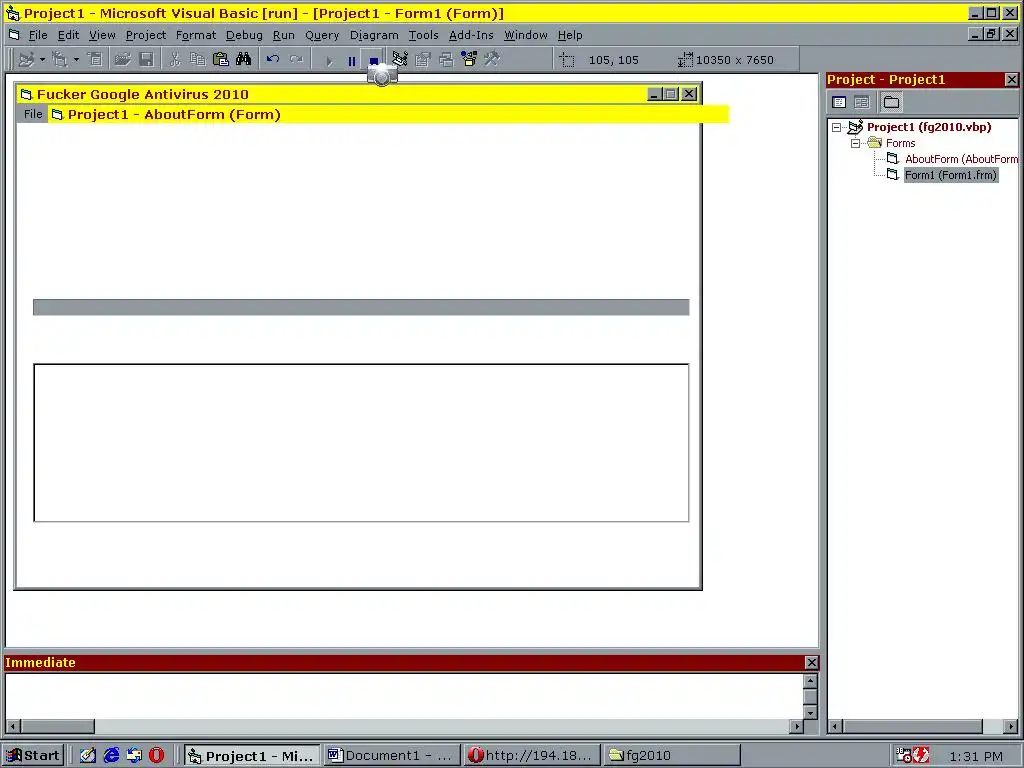The height and width of the screenshot is (768, 1024).
Task: Open dropdown arrow beside Add Form icon
Action: (76, 59)
